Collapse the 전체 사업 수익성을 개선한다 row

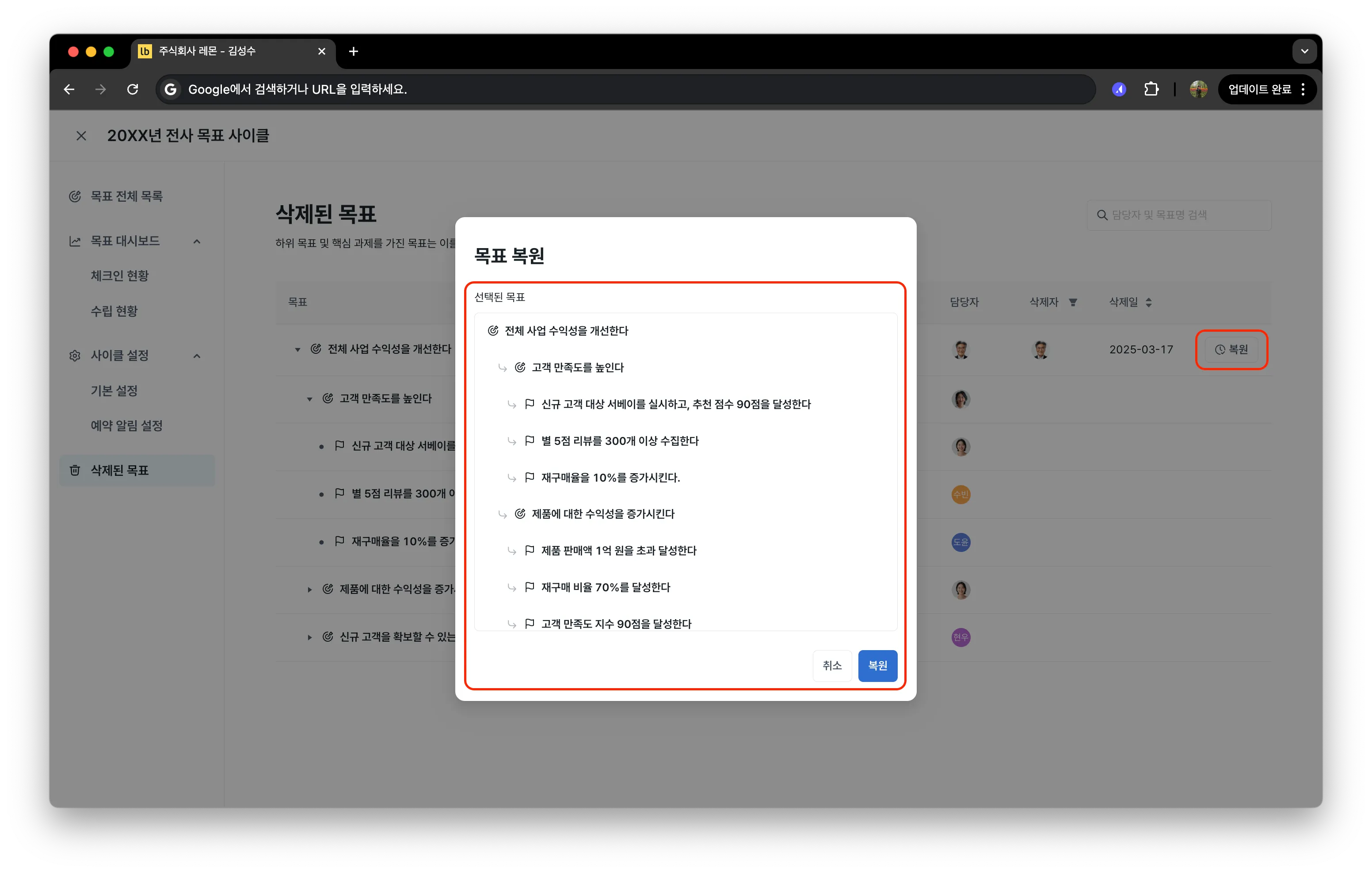pyautogui.click(x=297, y=349)
